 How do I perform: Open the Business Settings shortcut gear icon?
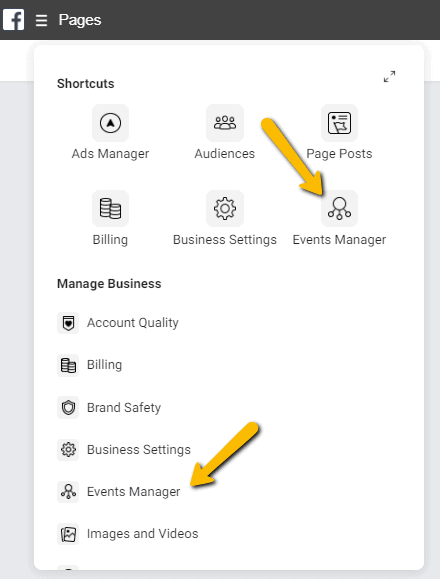[225, 209]
